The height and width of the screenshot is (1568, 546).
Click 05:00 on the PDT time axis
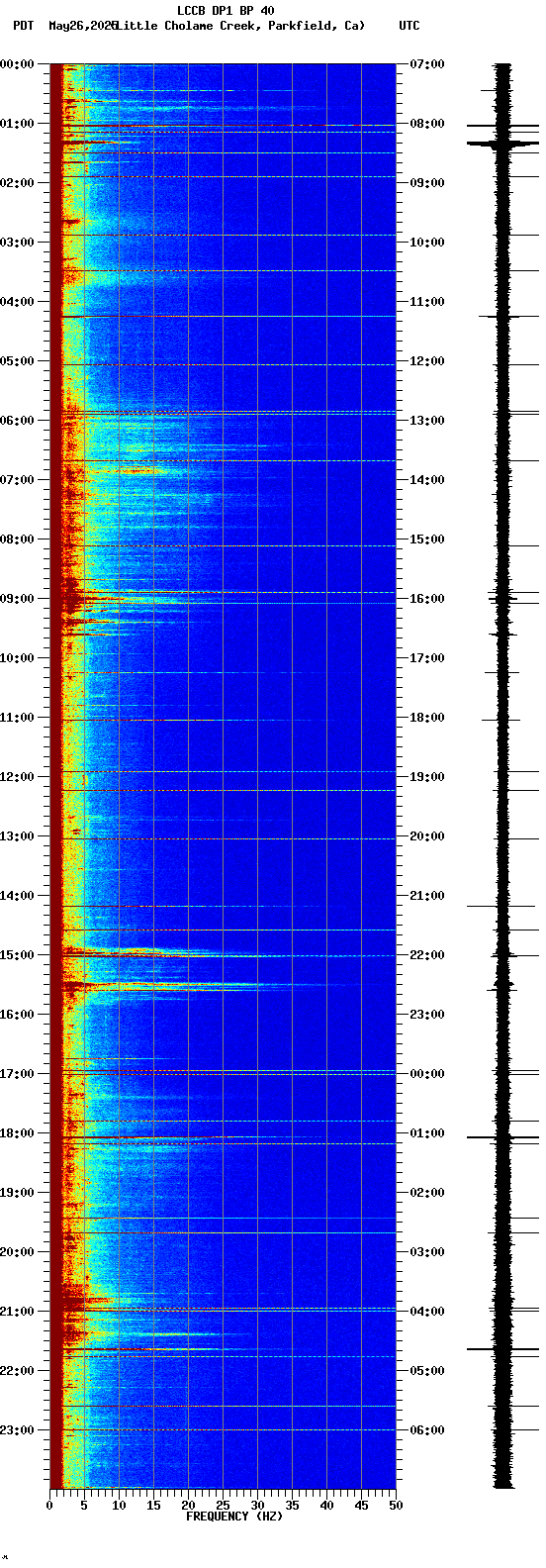(18, 361)
